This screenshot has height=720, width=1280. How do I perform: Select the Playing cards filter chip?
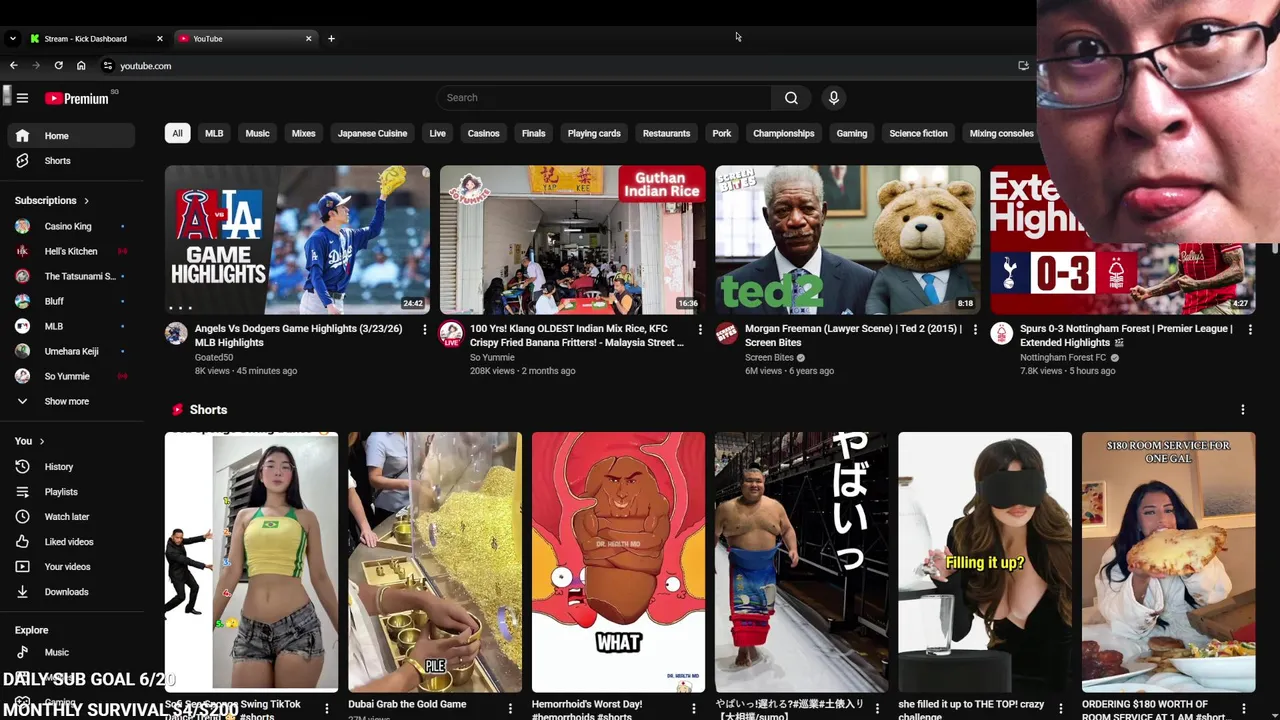594,133
